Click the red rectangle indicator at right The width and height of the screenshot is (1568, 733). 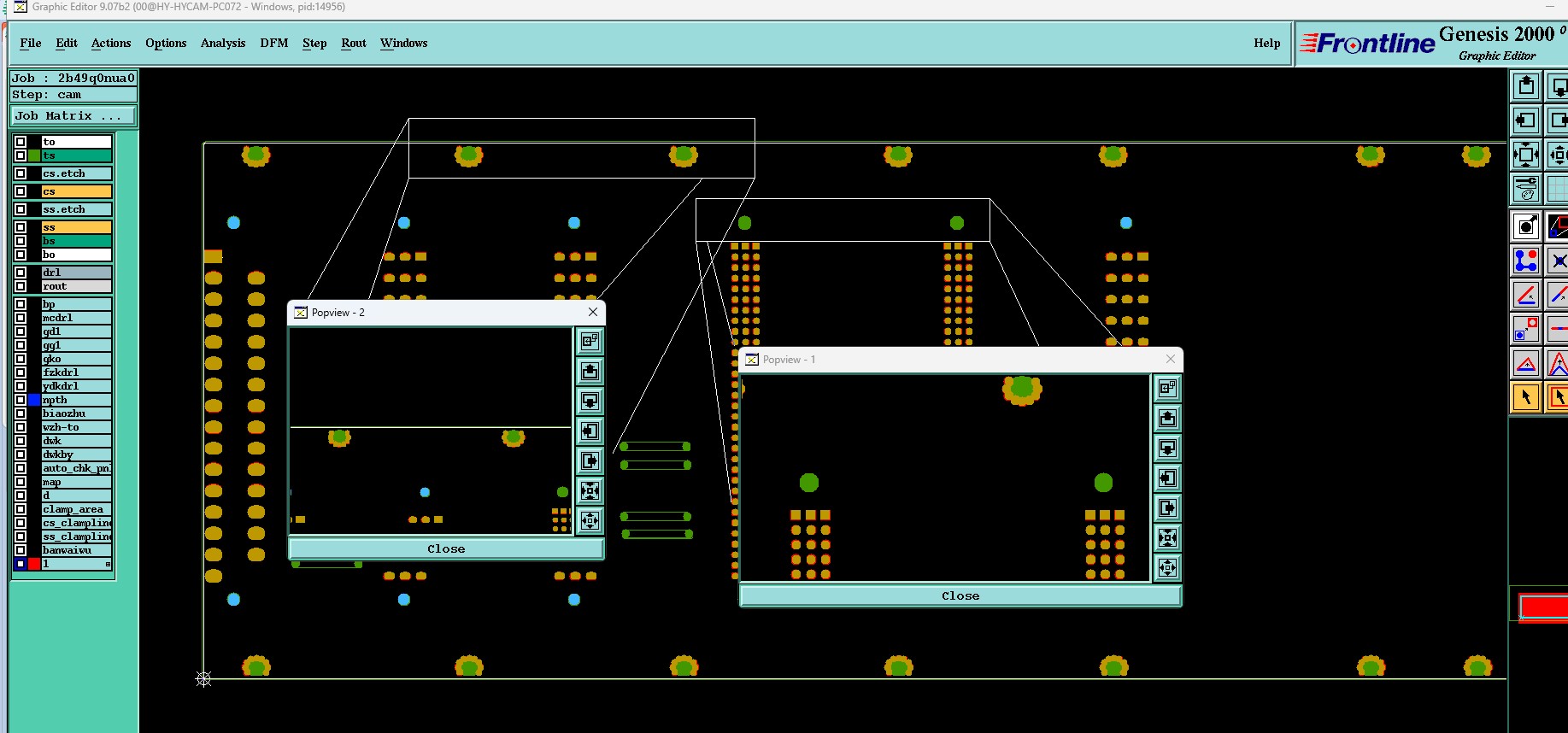[x=1544, y=607]
